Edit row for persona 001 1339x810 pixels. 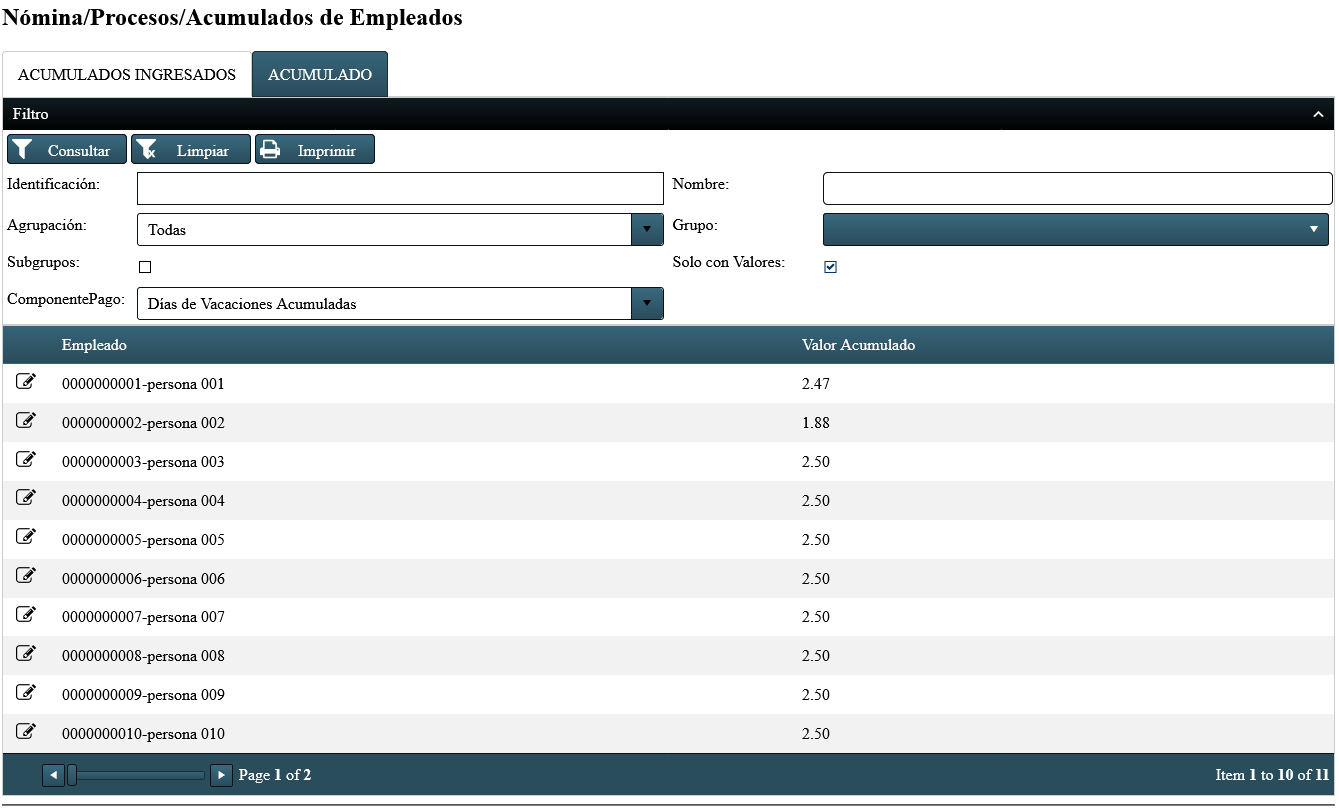coord(26,382)
